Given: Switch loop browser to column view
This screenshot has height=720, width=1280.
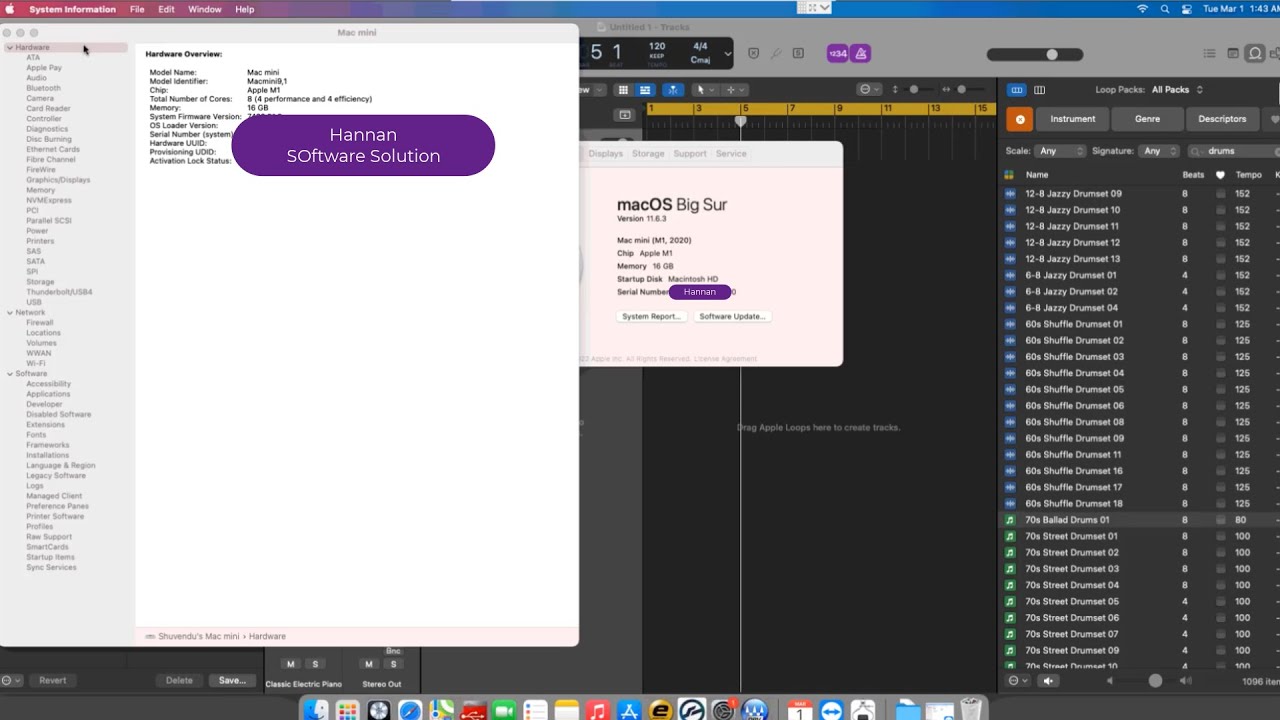Looking at the screenshot, I should click(1039, 90).
